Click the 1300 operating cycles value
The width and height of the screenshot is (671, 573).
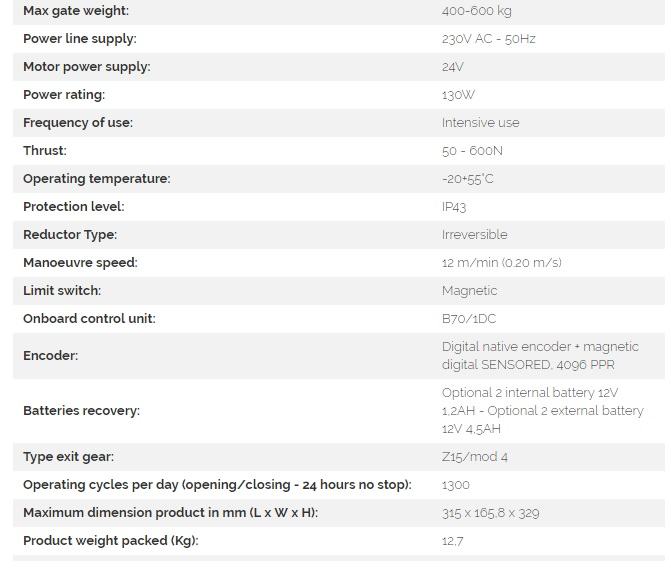click(x=456, y=485)
